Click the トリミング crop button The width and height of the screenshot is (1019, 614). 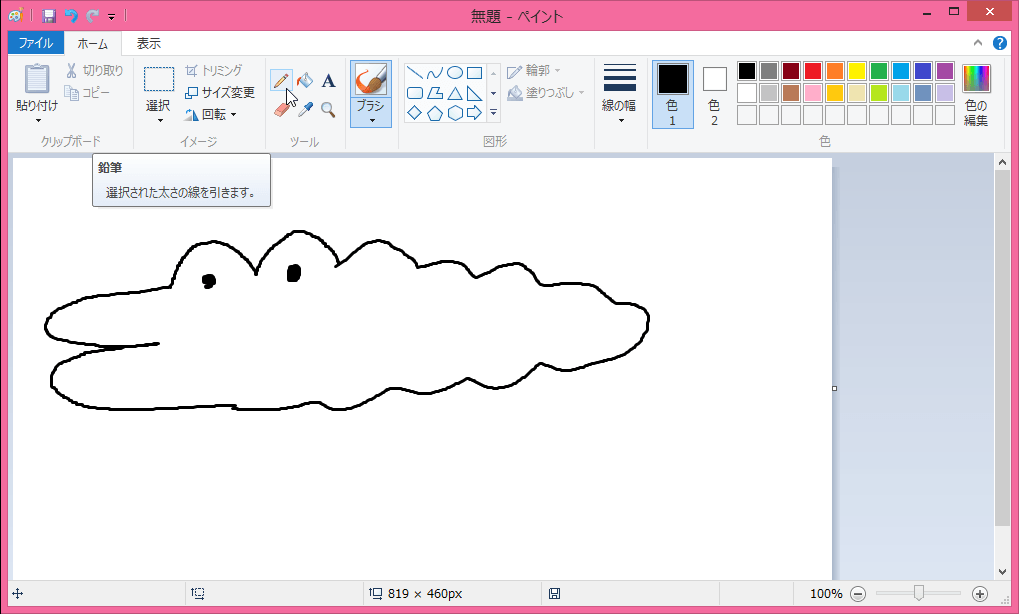pos(214,70)
